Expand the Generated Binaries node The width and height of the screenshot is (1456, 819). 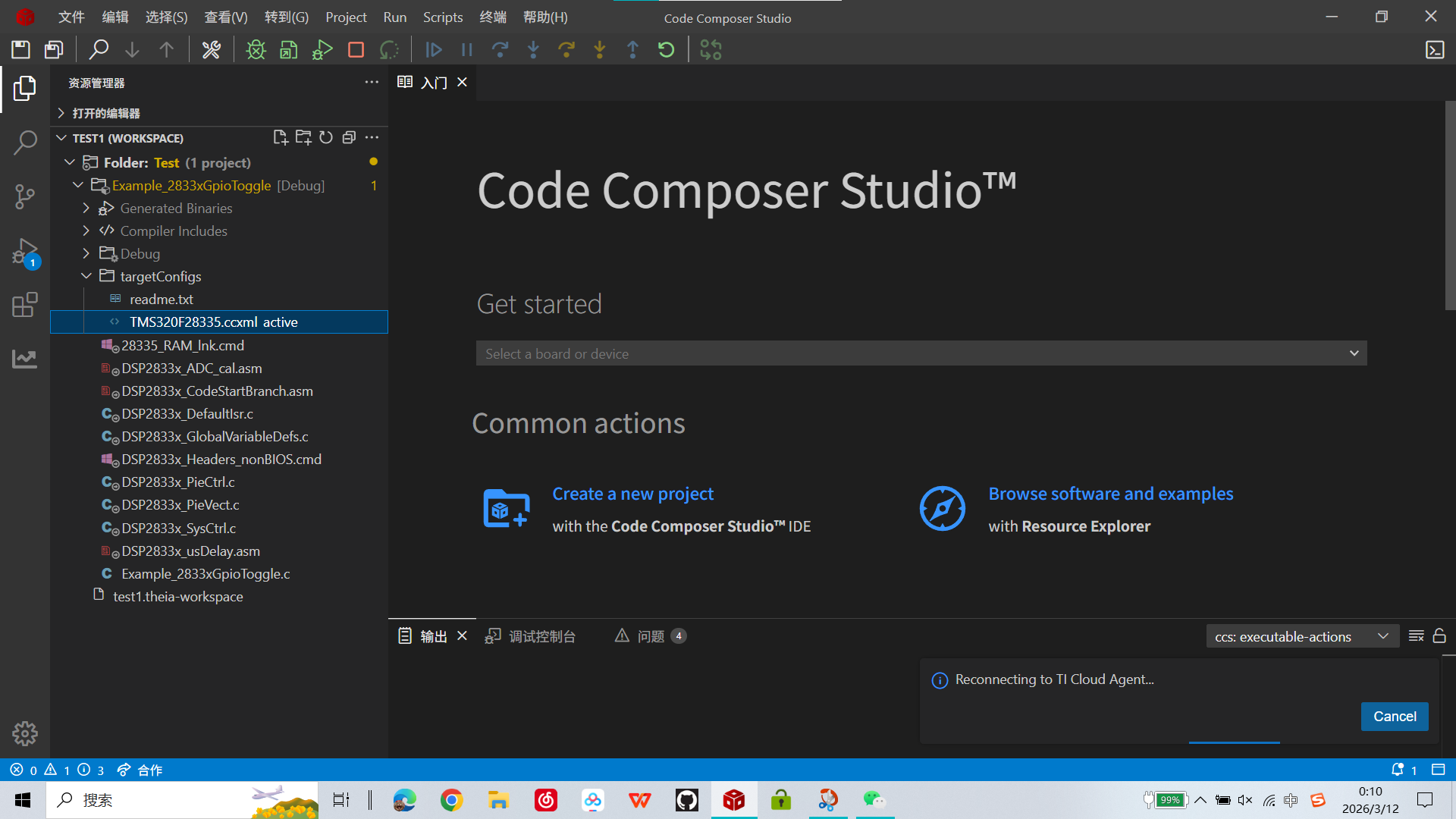coord(86,208)
